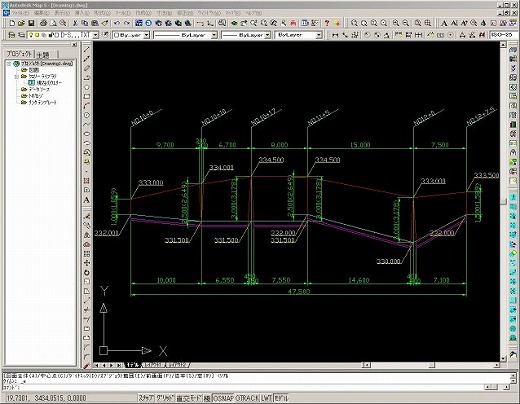Image resolution: width=520 pixels, height=404 pixels.
Task: Select the Line draw tool
Action: [87, 50]
